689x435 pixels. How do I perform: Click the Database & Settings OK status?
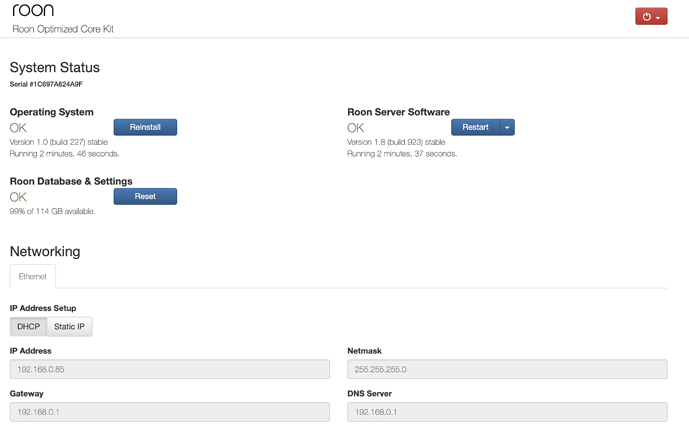click(18, 197)
